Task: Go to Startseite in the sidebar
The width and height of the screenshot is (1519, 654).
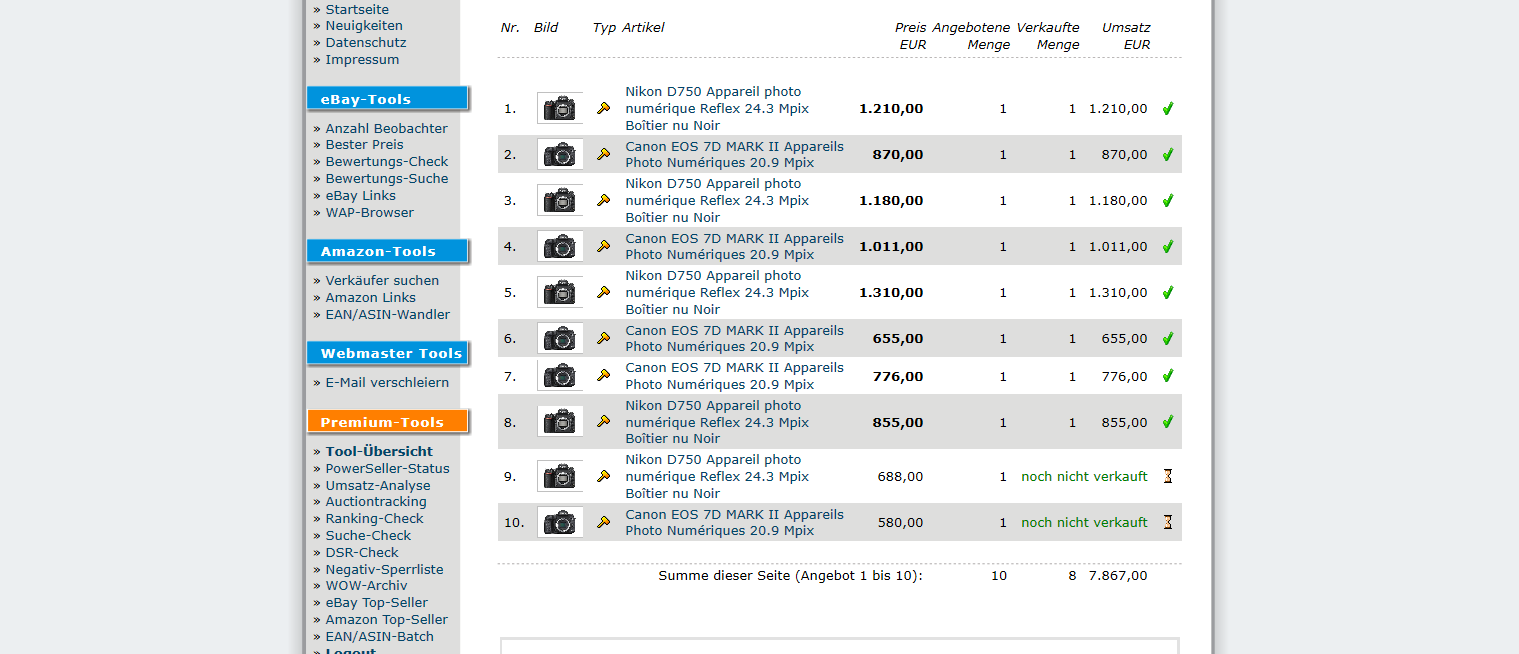Action: coord(357,9)
